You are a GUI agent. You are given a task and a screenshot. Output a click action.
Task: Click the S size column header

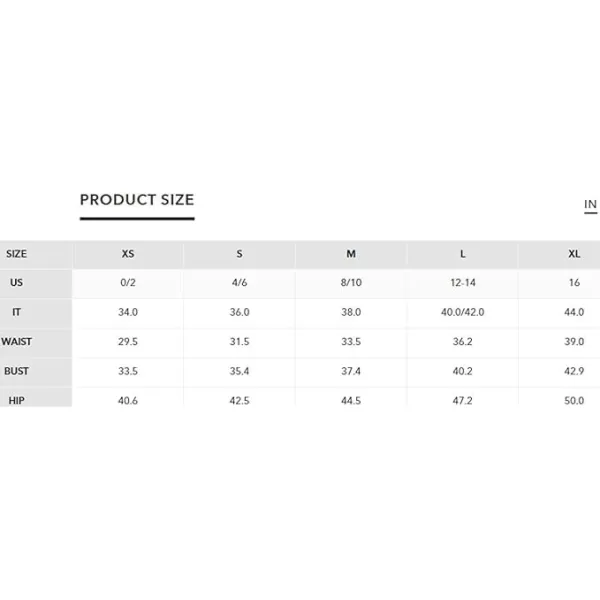(x=239, y=254)
